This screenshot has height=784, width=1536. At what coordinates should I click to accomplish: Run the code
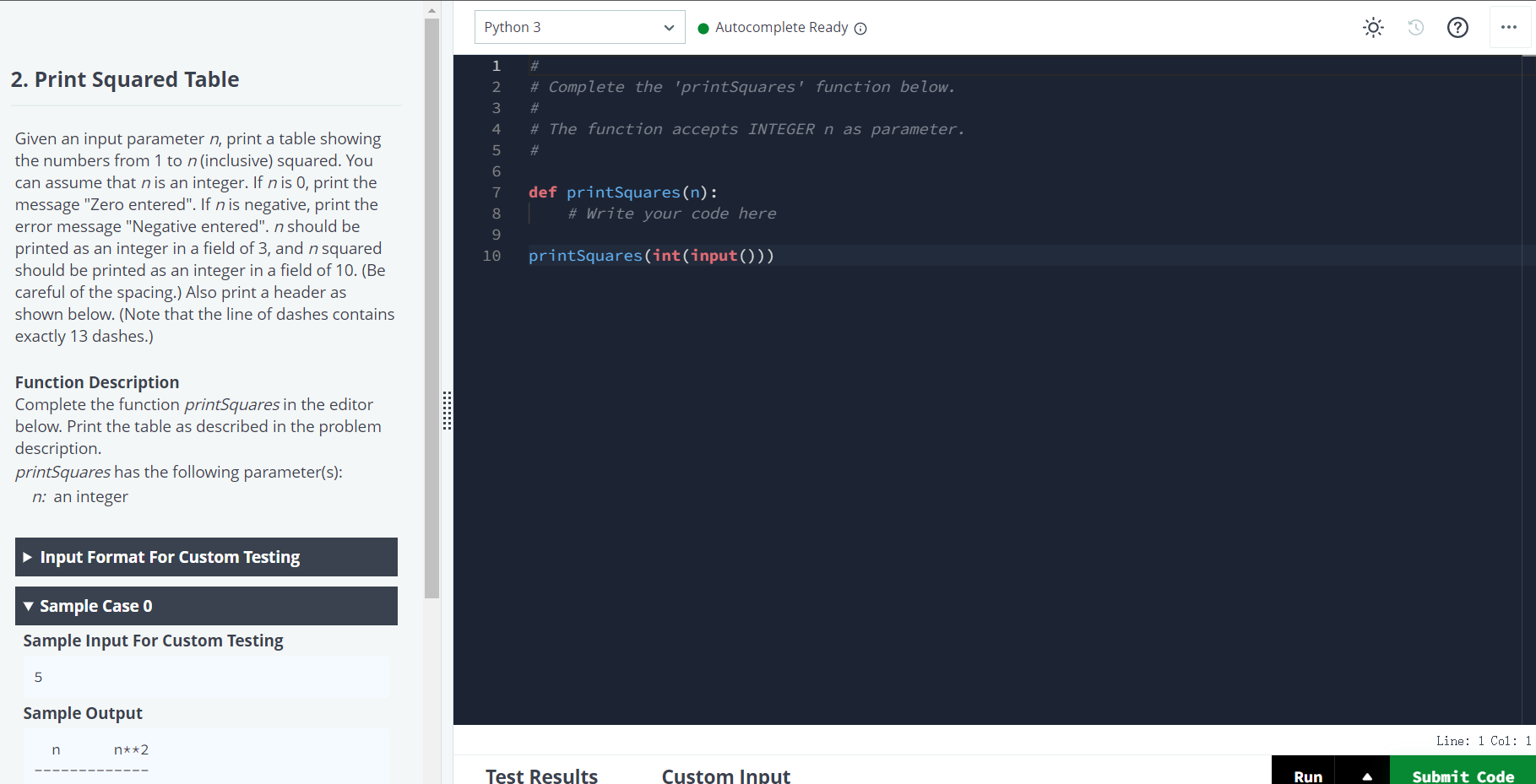(1306, 775)
